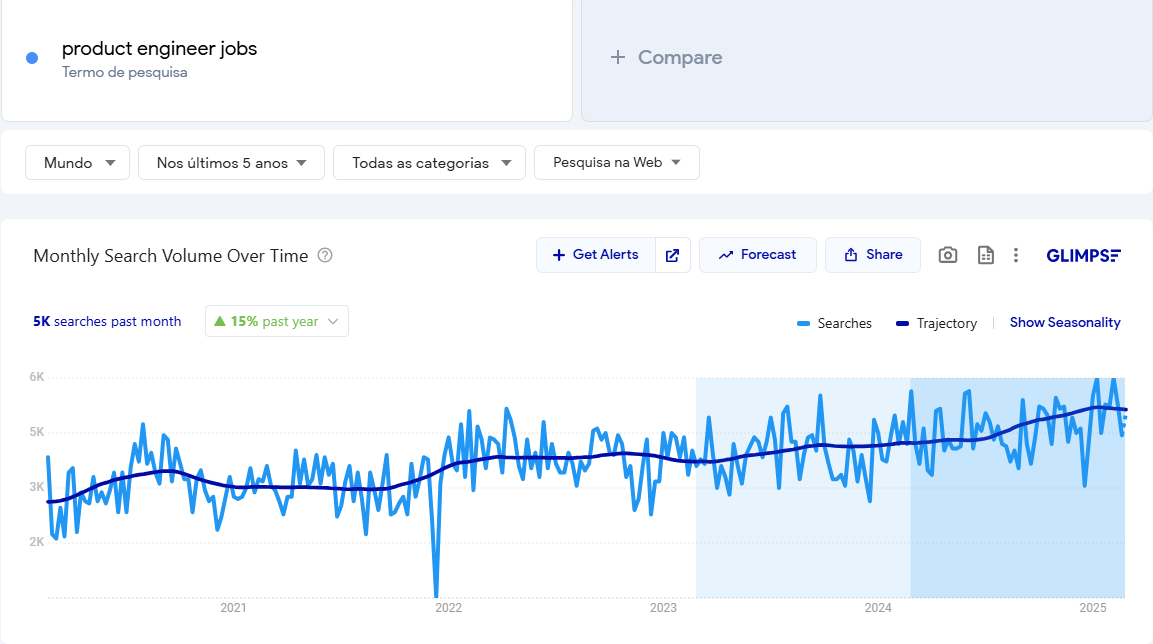Click the Get Alerts button
Viewport: 1153px width, 644px height.
[596, 255]
